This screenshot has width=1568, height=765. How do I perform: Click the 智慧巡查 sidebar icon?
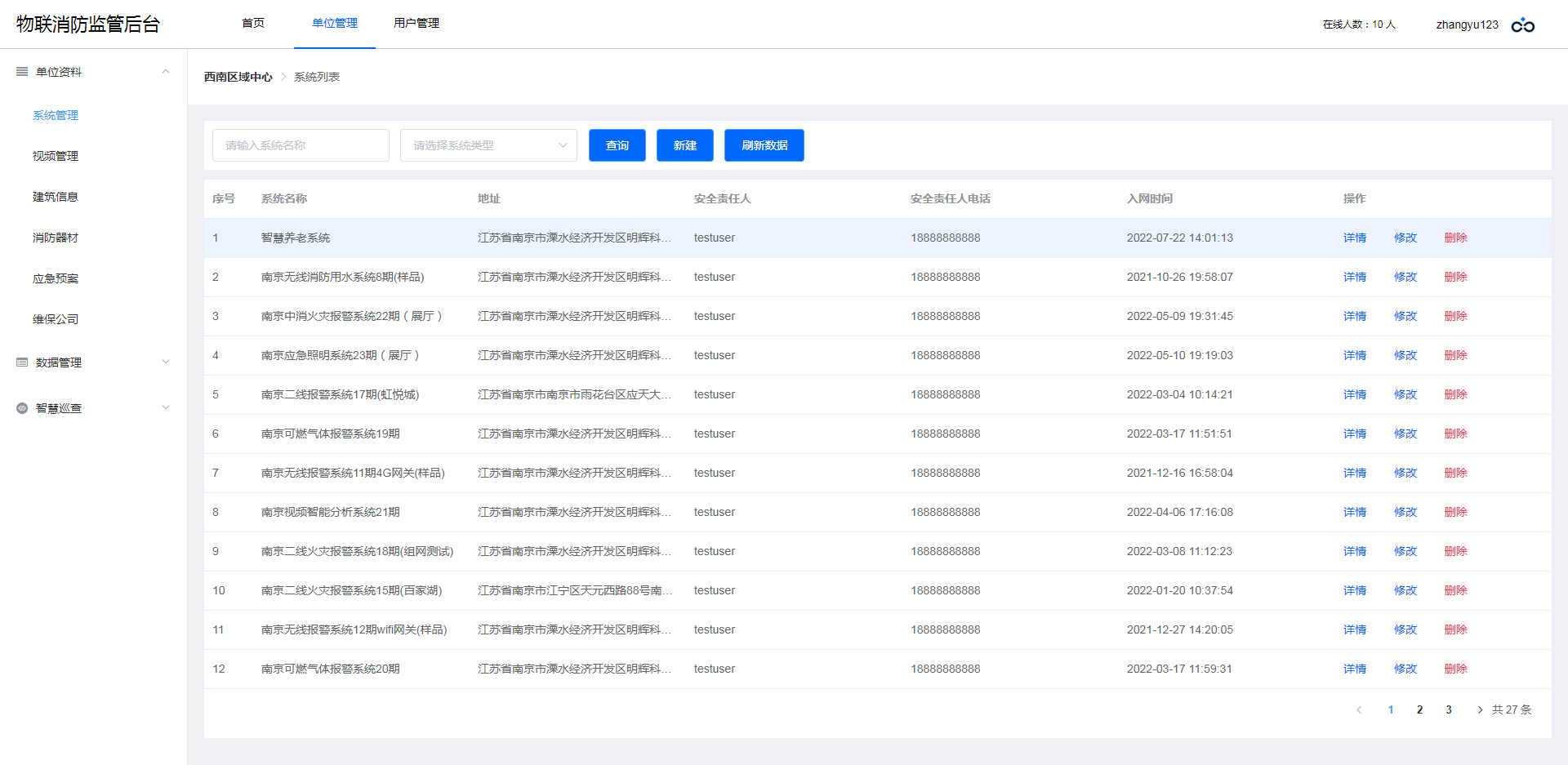coord(22,408)
